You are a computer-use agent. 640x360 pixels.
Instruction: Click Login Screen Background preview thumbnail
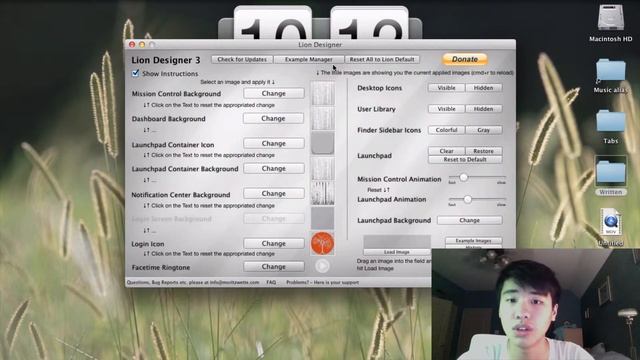pyautogui.click(x=322, y=218)
